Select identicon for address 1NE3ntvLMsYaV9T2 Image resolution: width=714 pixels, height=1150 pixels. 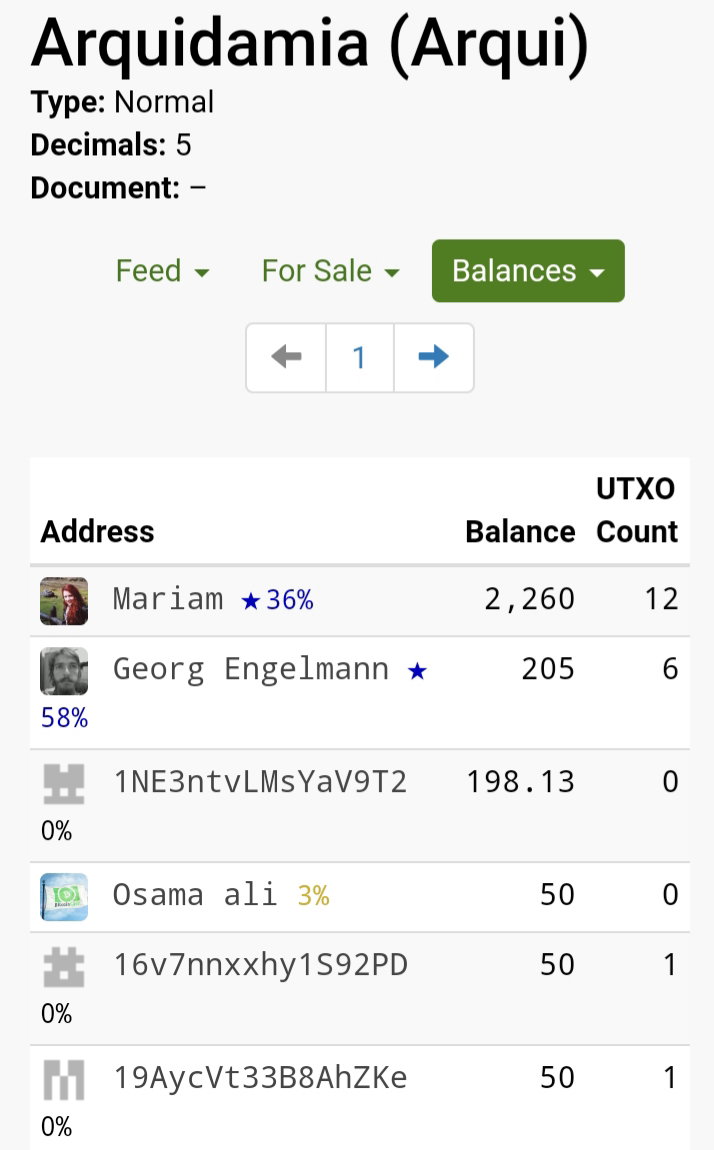pos(64,783)
